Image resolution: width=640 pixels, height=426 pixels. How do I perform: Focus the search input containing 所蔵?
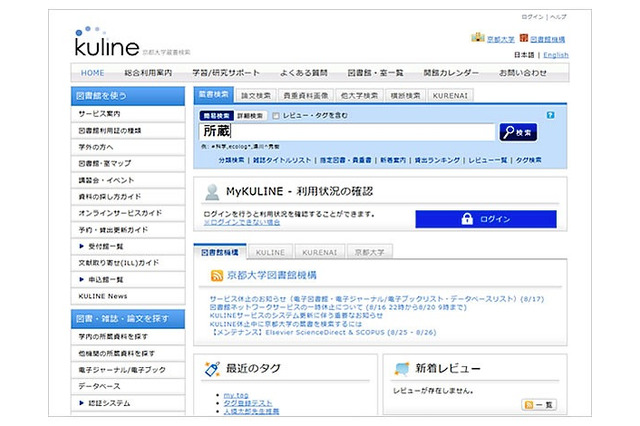click(x=347, y=131)
